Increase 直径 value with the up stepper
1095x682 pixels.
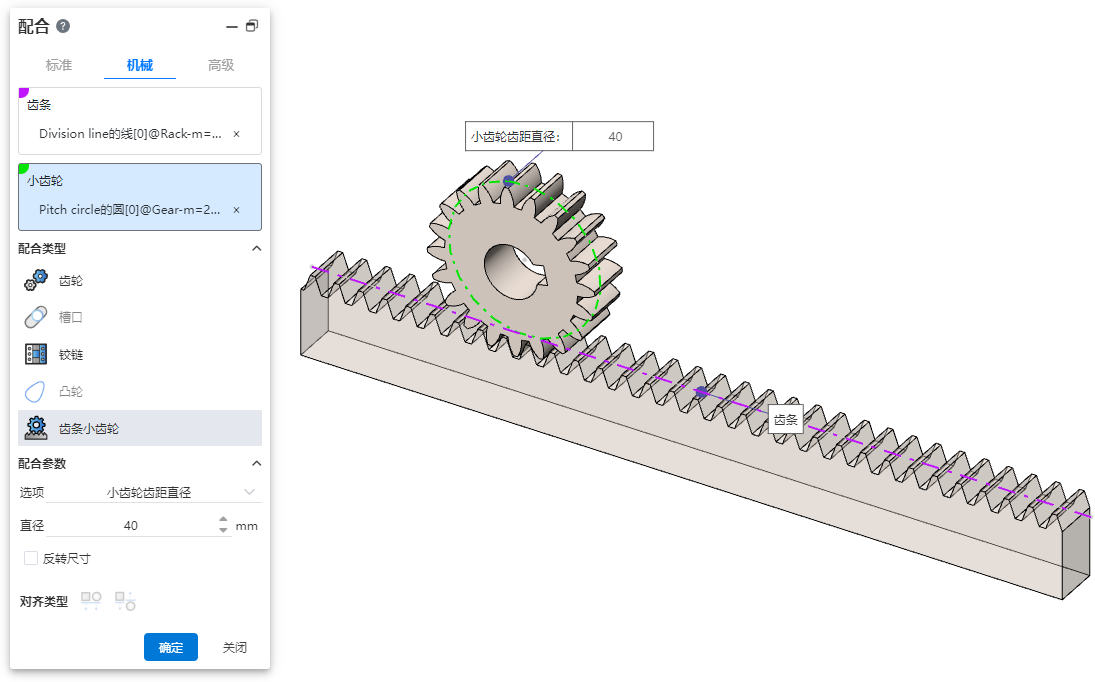[223, 520]
